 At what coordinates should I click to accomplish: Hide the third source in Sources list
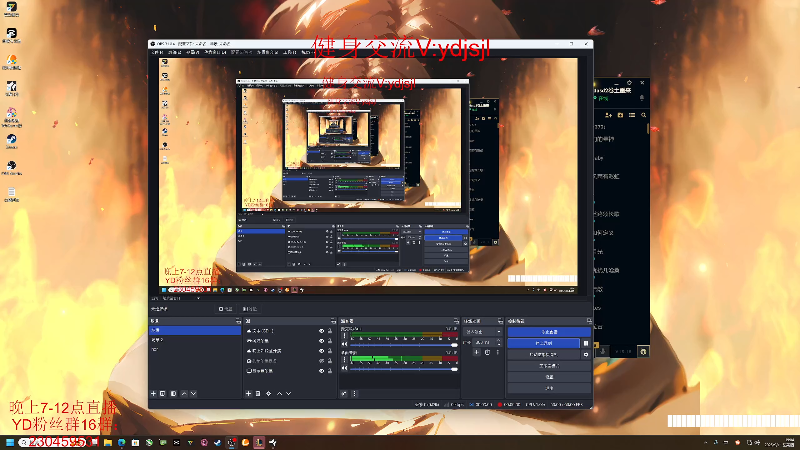tap(321, 351)
